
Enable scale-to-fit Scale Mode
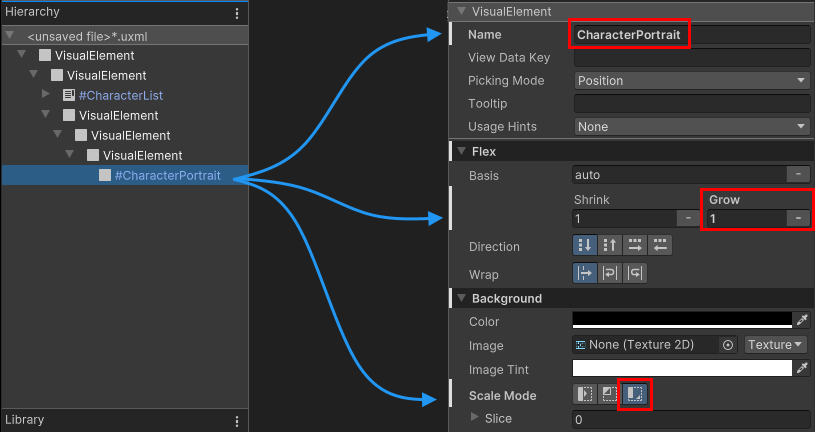[x=635, y=395]
